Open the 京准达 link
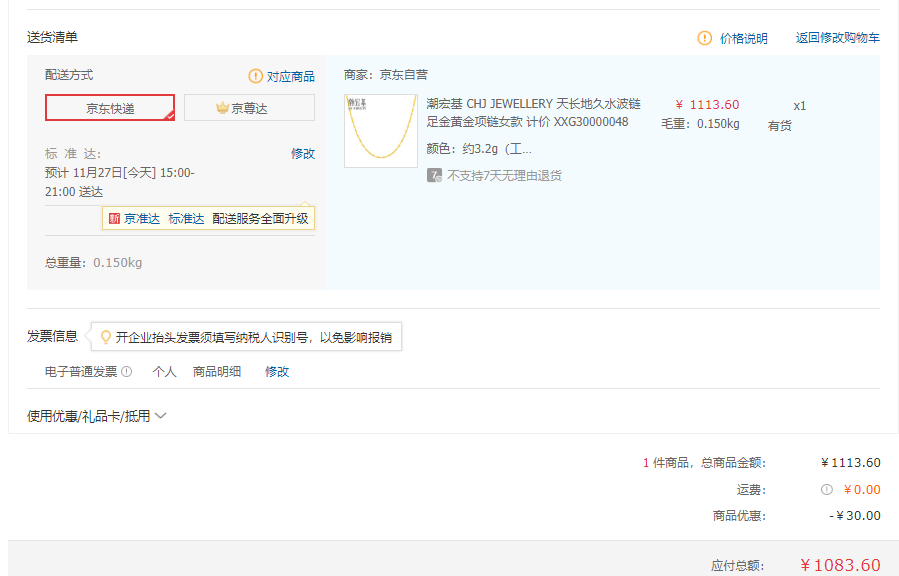Image resolution: width=899 pixels, height=576 pixels. [142, 218]
